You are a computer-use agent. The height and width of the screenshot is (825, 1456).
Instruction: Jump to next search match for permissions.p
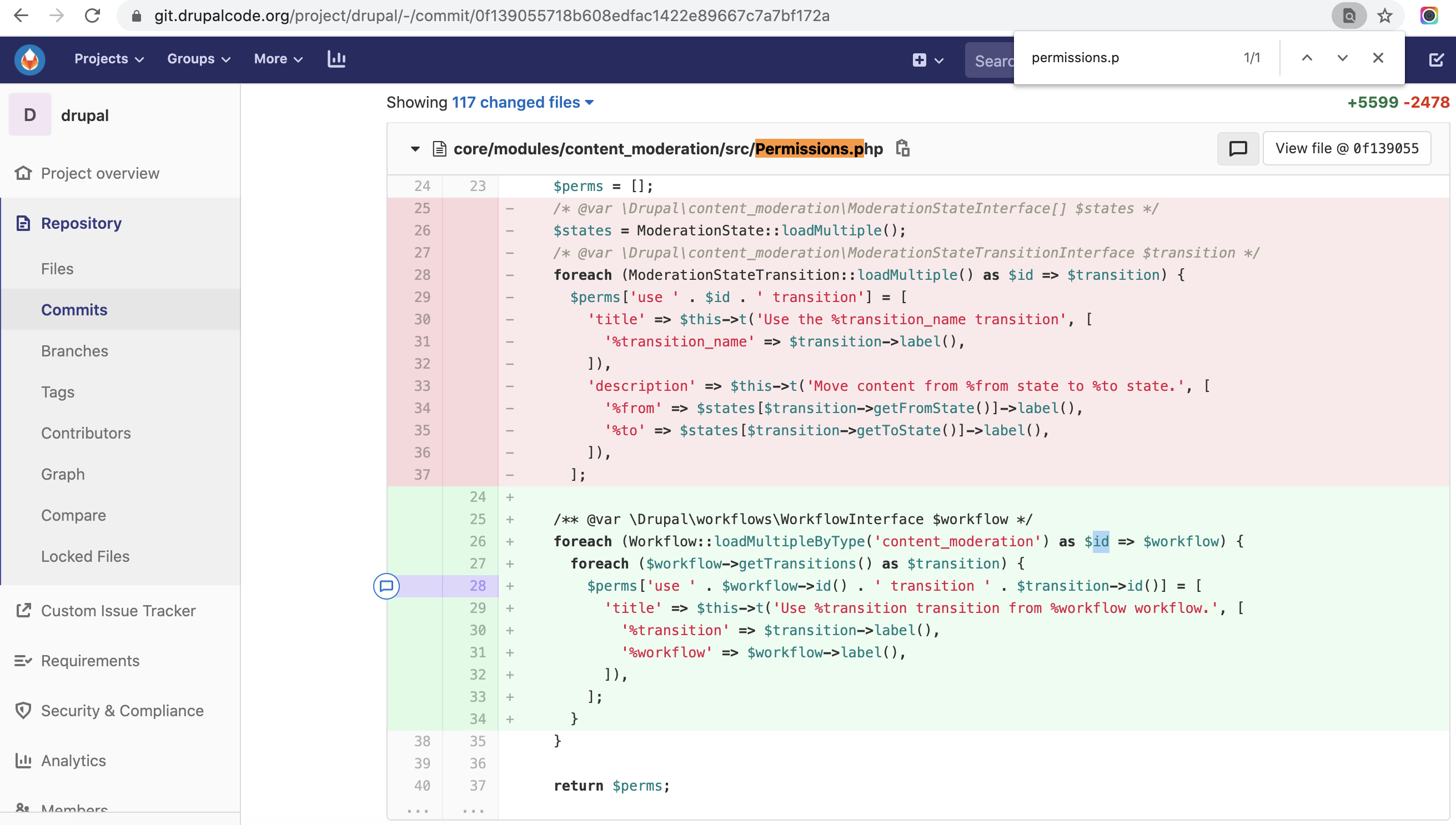pos(1342,58)
